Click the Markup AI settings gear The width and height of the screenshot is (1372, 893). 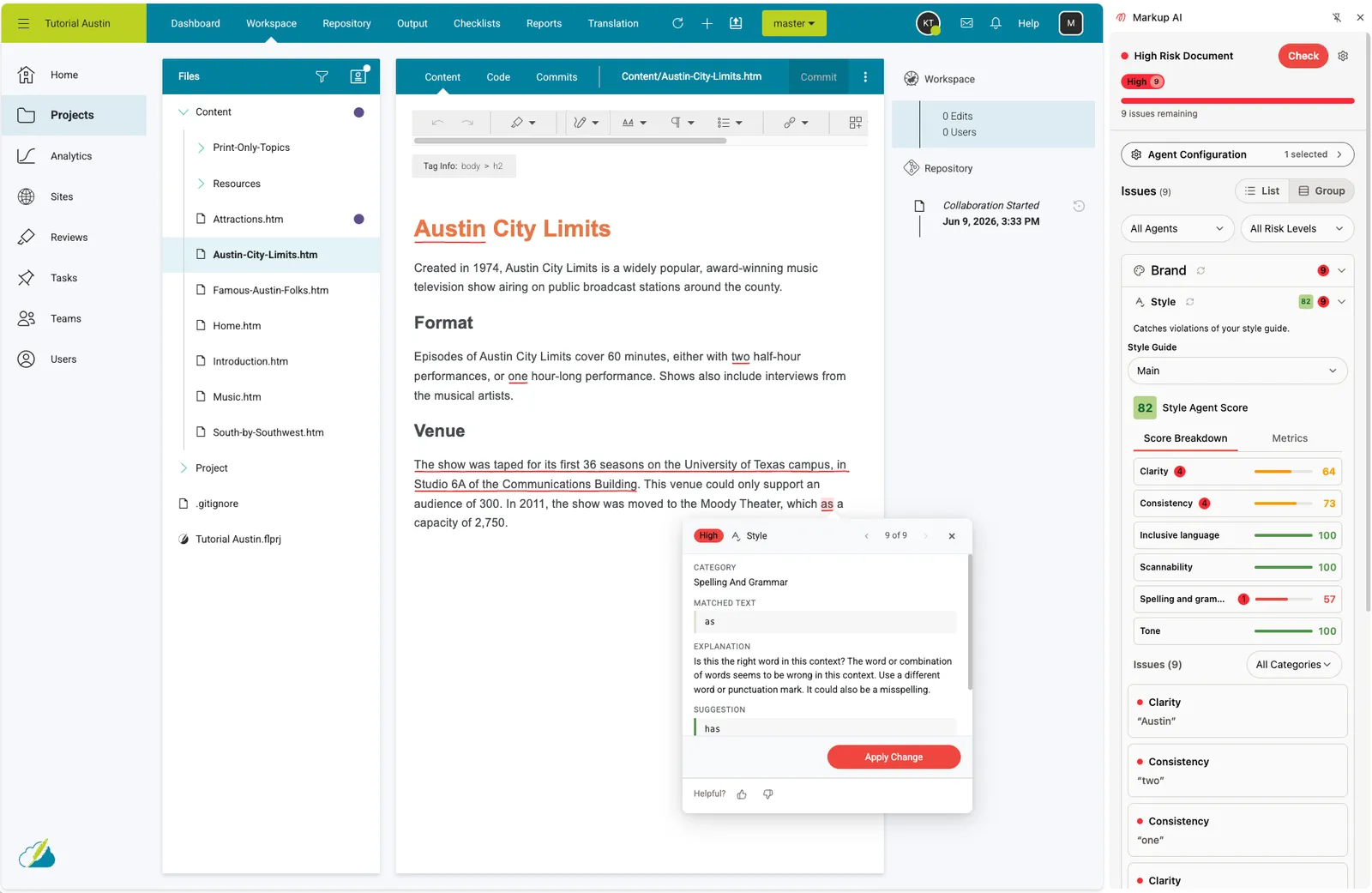point(1343,56)
